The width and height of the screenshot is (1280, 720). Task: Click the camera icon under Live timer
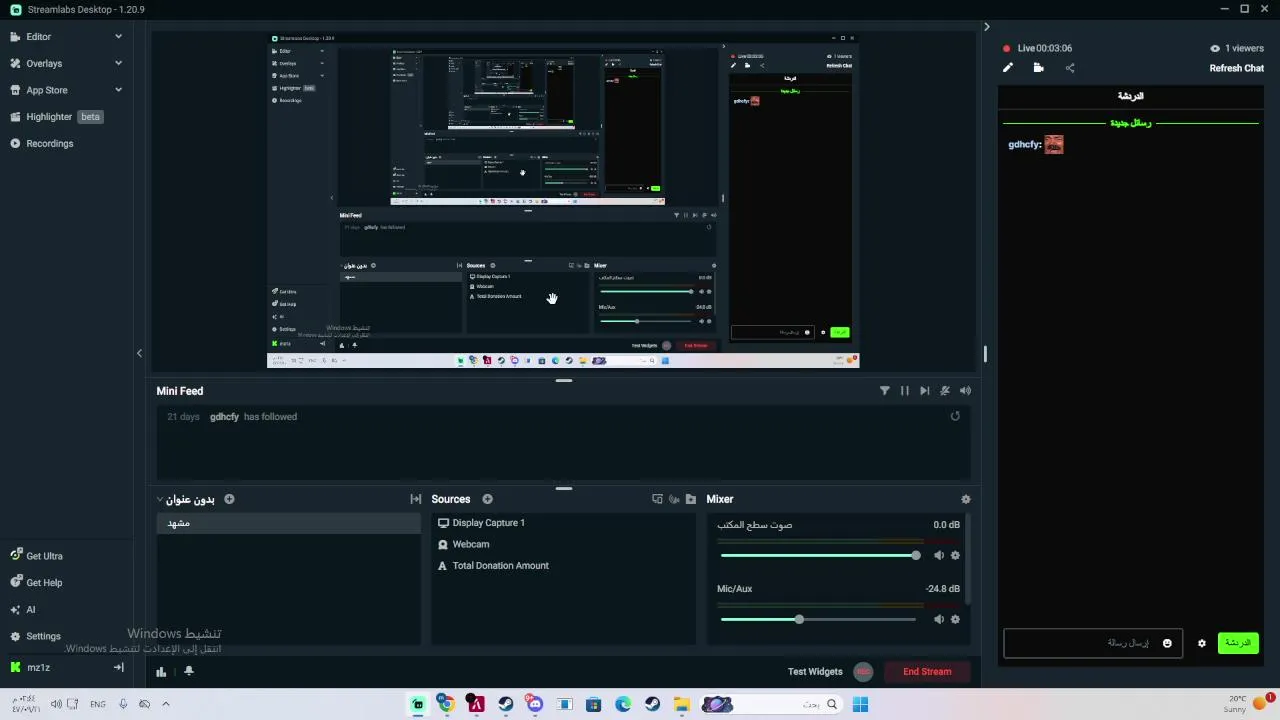coord(1038,68)
